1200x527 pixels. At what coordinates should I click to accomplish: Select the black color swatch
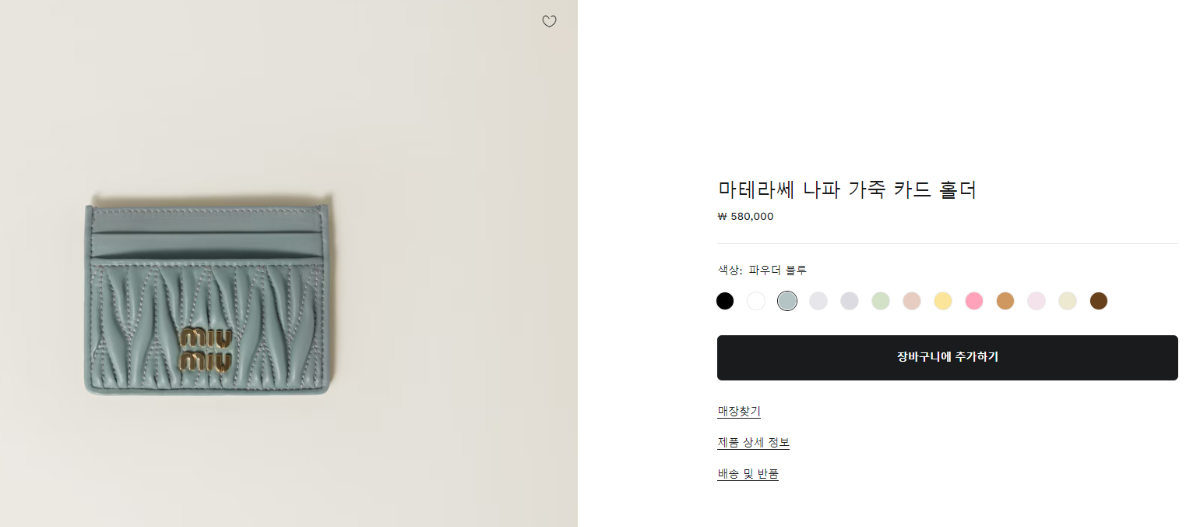click(x=725, y=301)
